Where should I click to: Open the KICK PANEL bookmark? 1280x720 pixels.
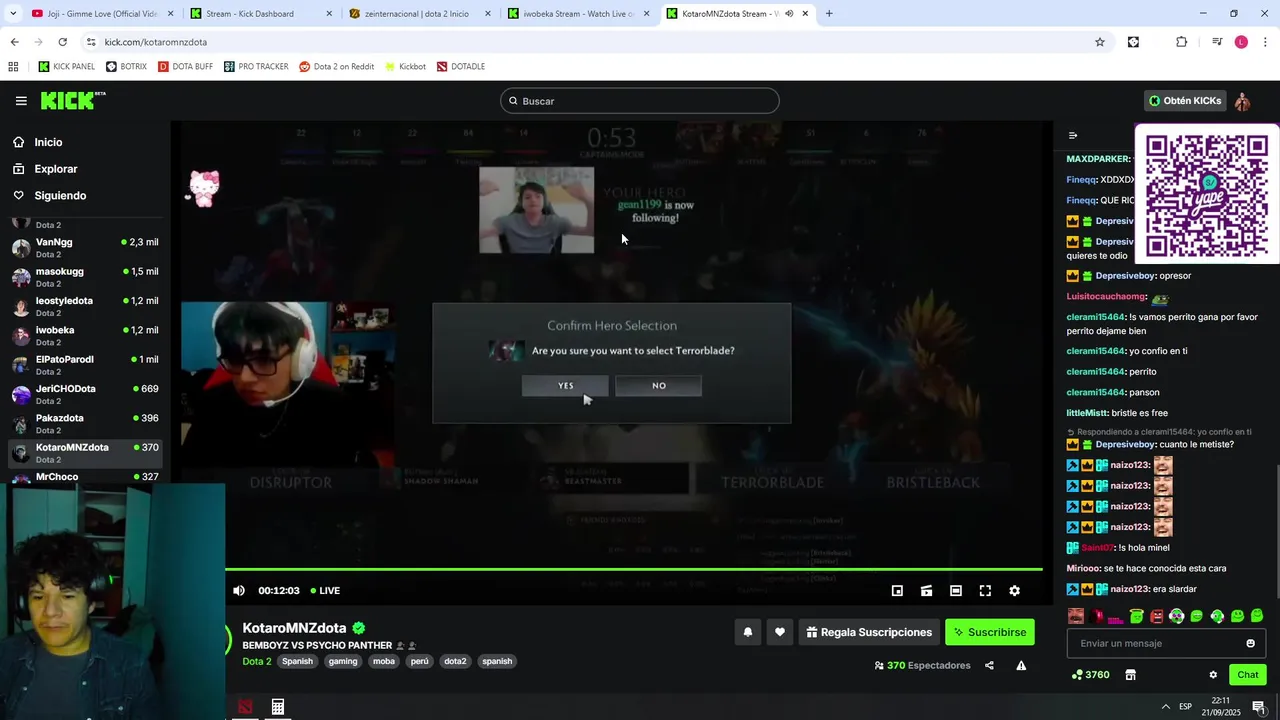(x=66, y=67)
